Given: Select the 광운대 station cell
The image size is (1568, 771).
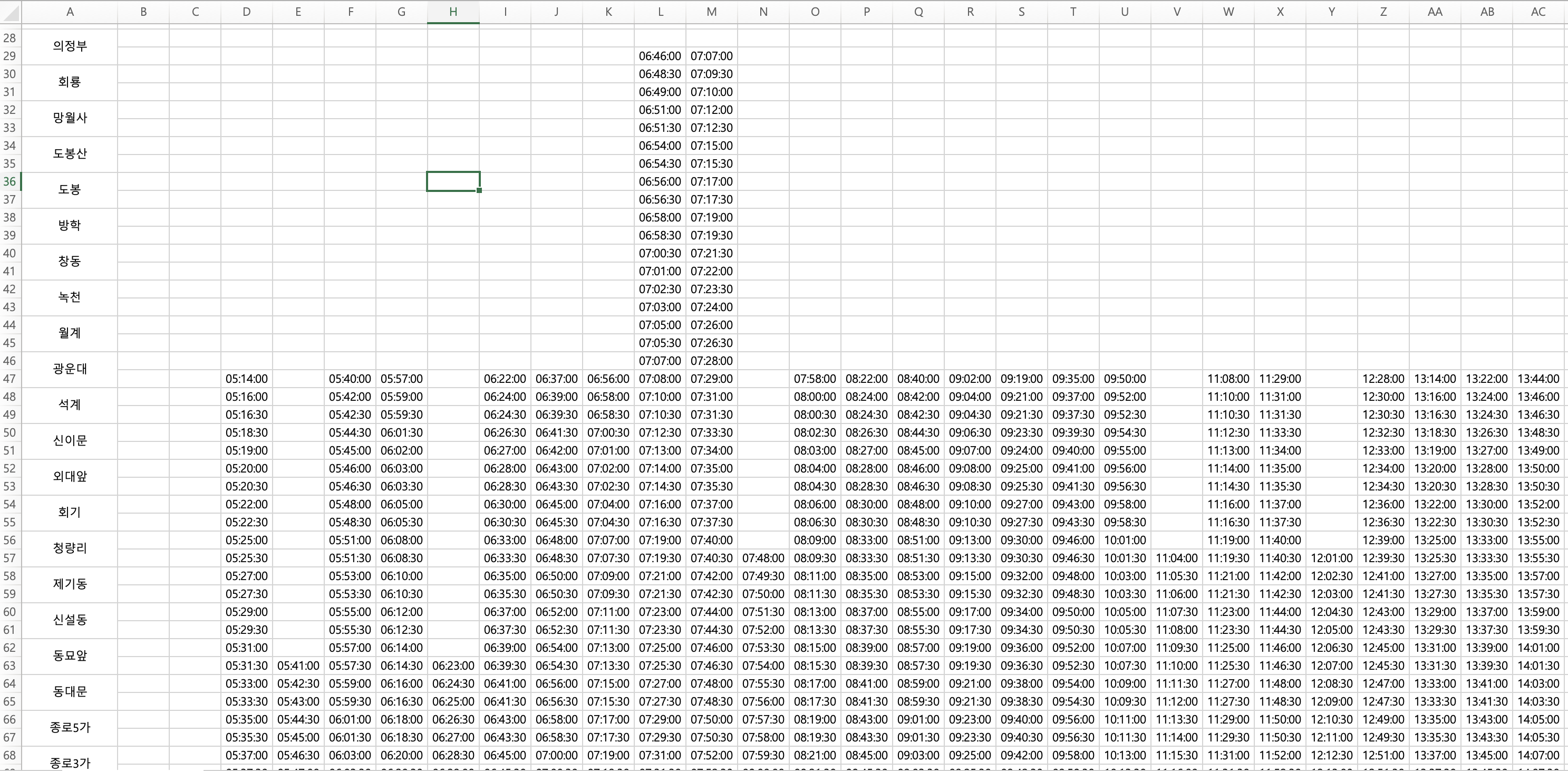Looking at the screenshot, I should click(x=70, y=369).
